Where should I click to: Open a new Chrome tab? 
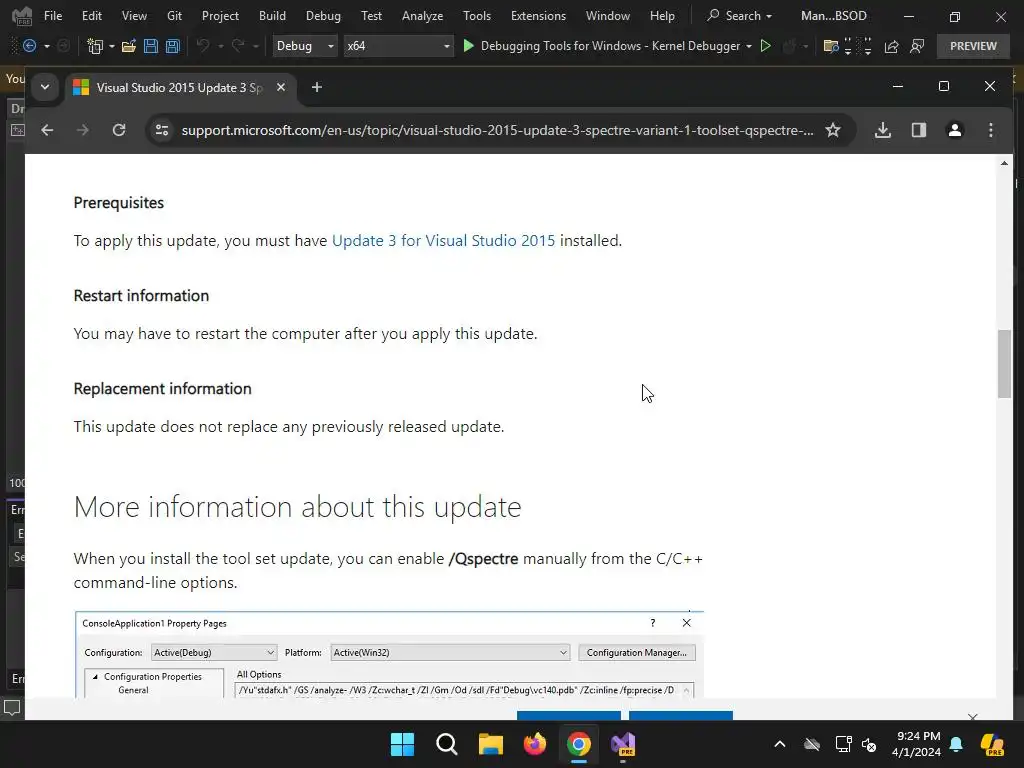click(317, 87)
